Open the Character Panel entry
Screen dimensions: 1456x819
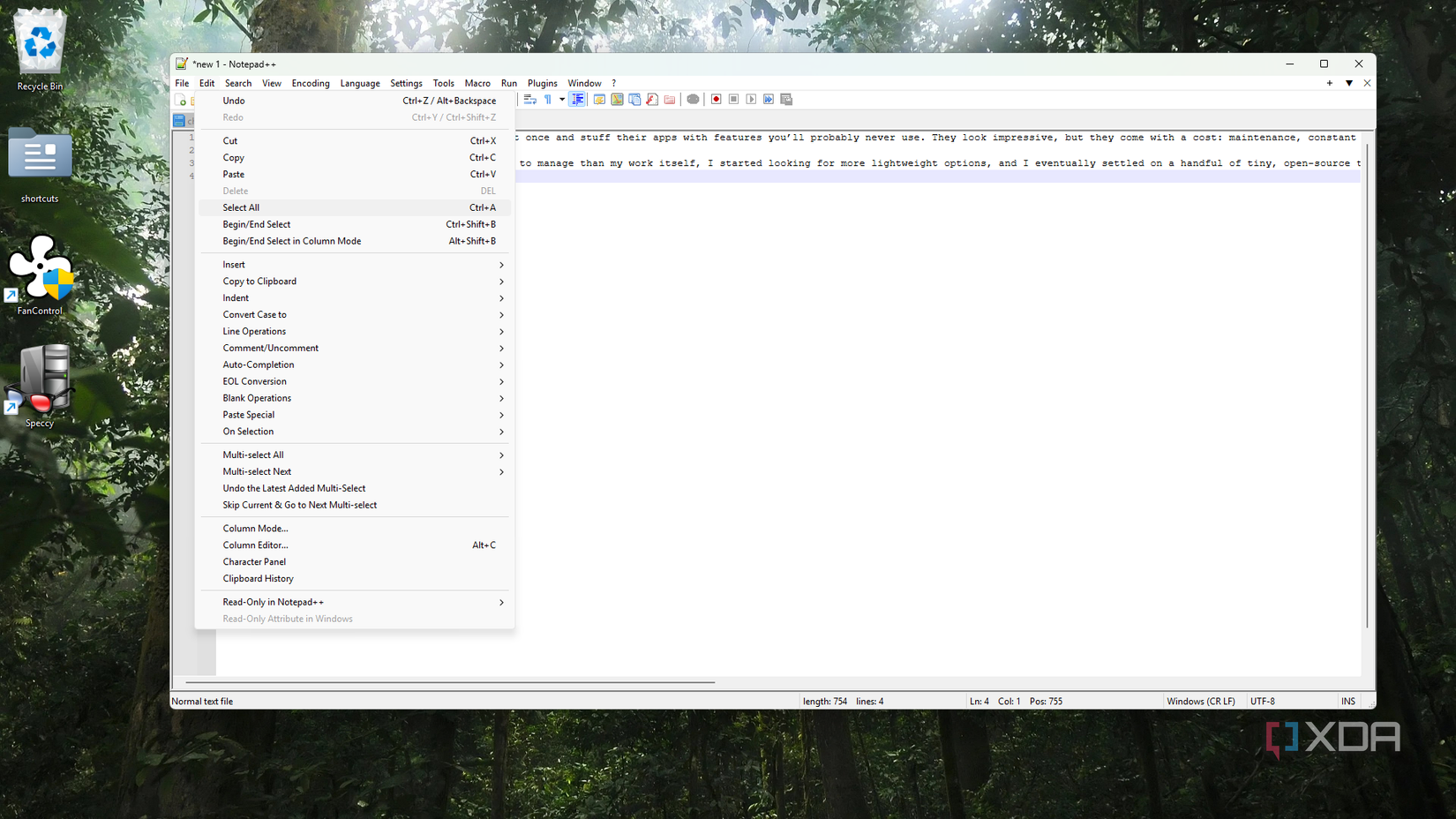(355, 562)
